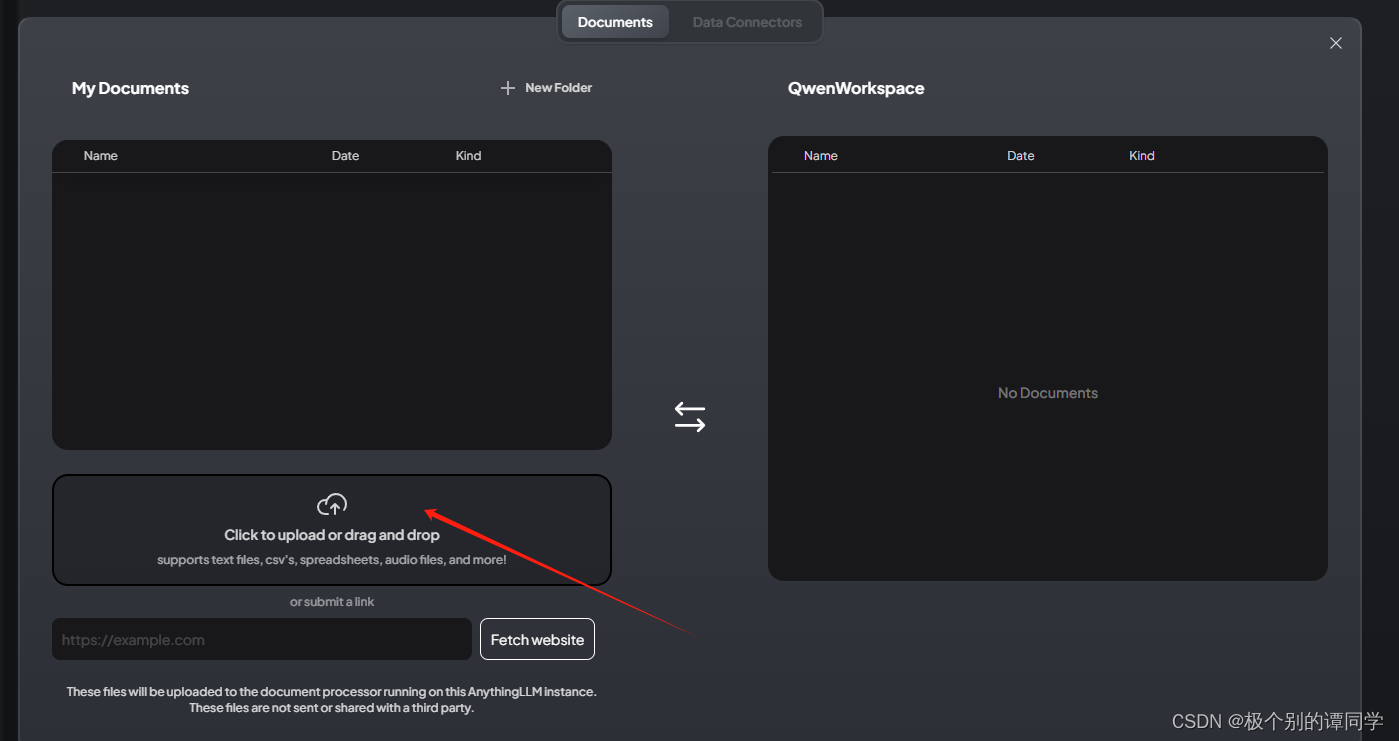The width and height of the screenshot is (1399, 741).
Task: Click Kind column header in QwenWorkspace
Action: (x=1142, y=156)
